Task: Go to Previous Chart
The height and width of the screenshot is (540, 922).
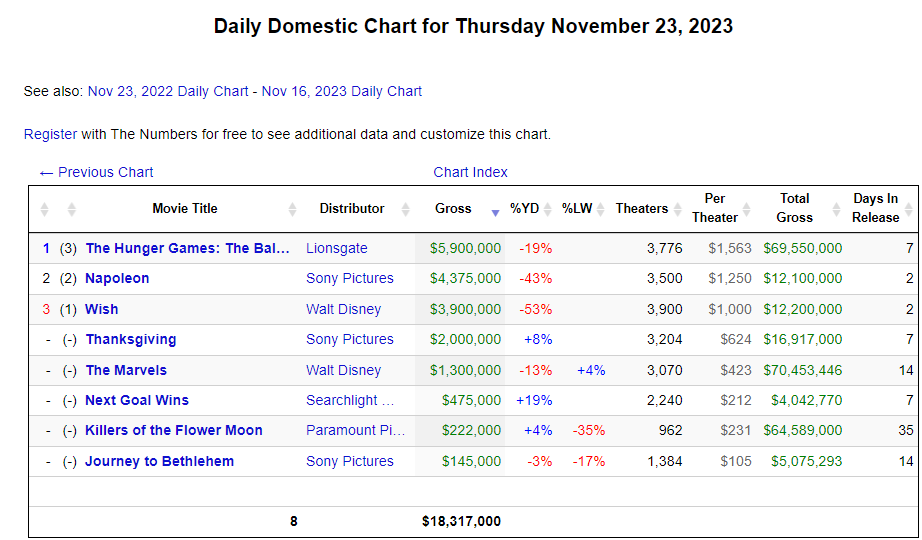Action: (96, 172)
